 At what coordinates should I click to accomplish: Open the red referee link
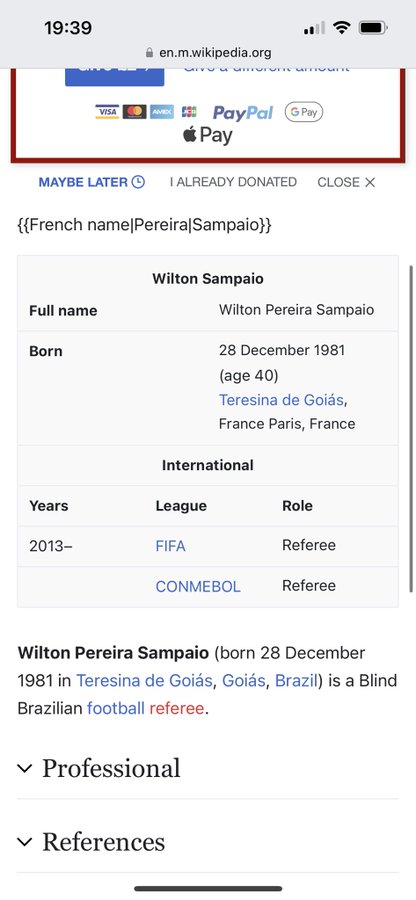176,708
